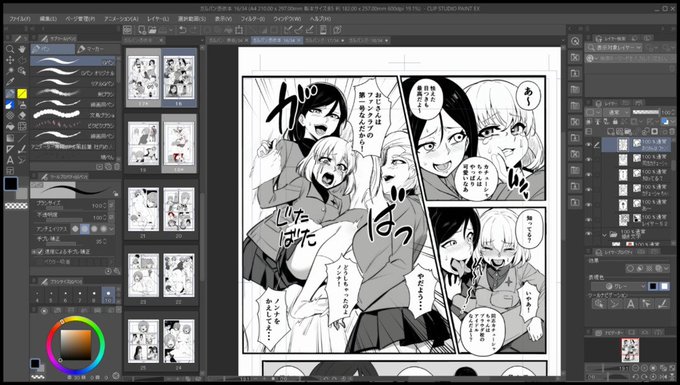Select the Eyedropper tool
Viewport: 680px width, 385px height.
10,82
